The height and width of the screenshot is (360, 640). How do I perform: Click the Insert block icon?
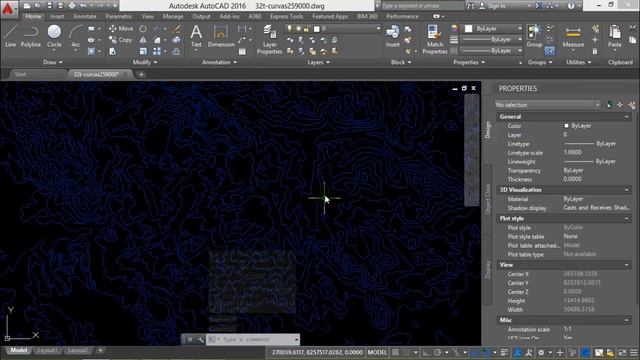coord(393,36)
